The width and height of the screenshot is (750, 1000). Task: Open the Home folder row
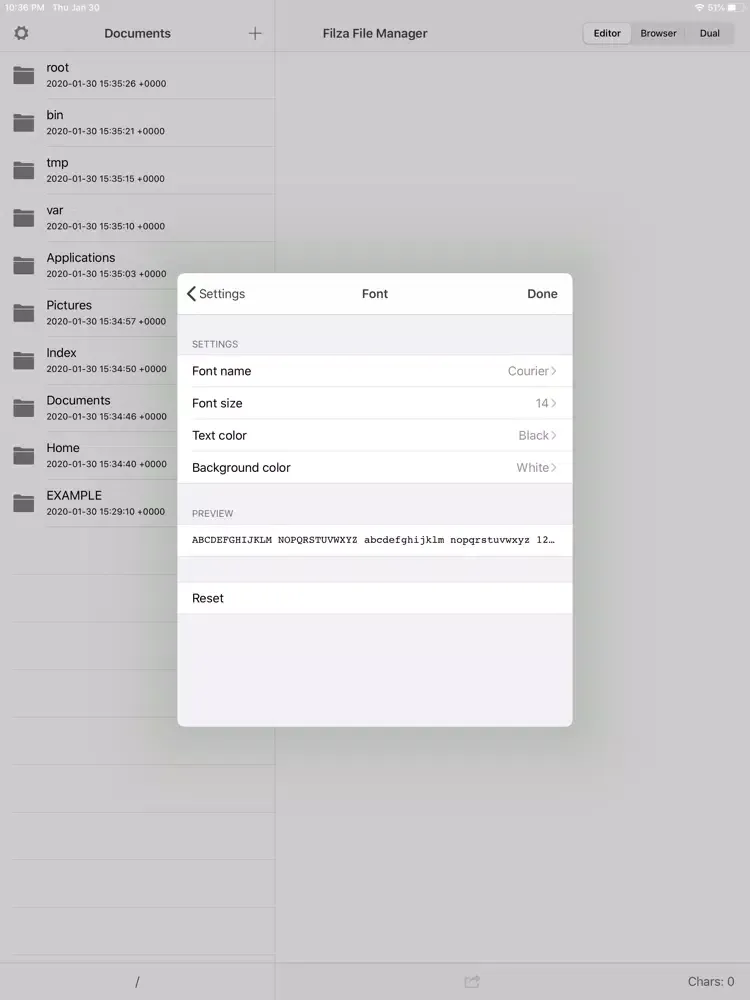tap(89, 455)
